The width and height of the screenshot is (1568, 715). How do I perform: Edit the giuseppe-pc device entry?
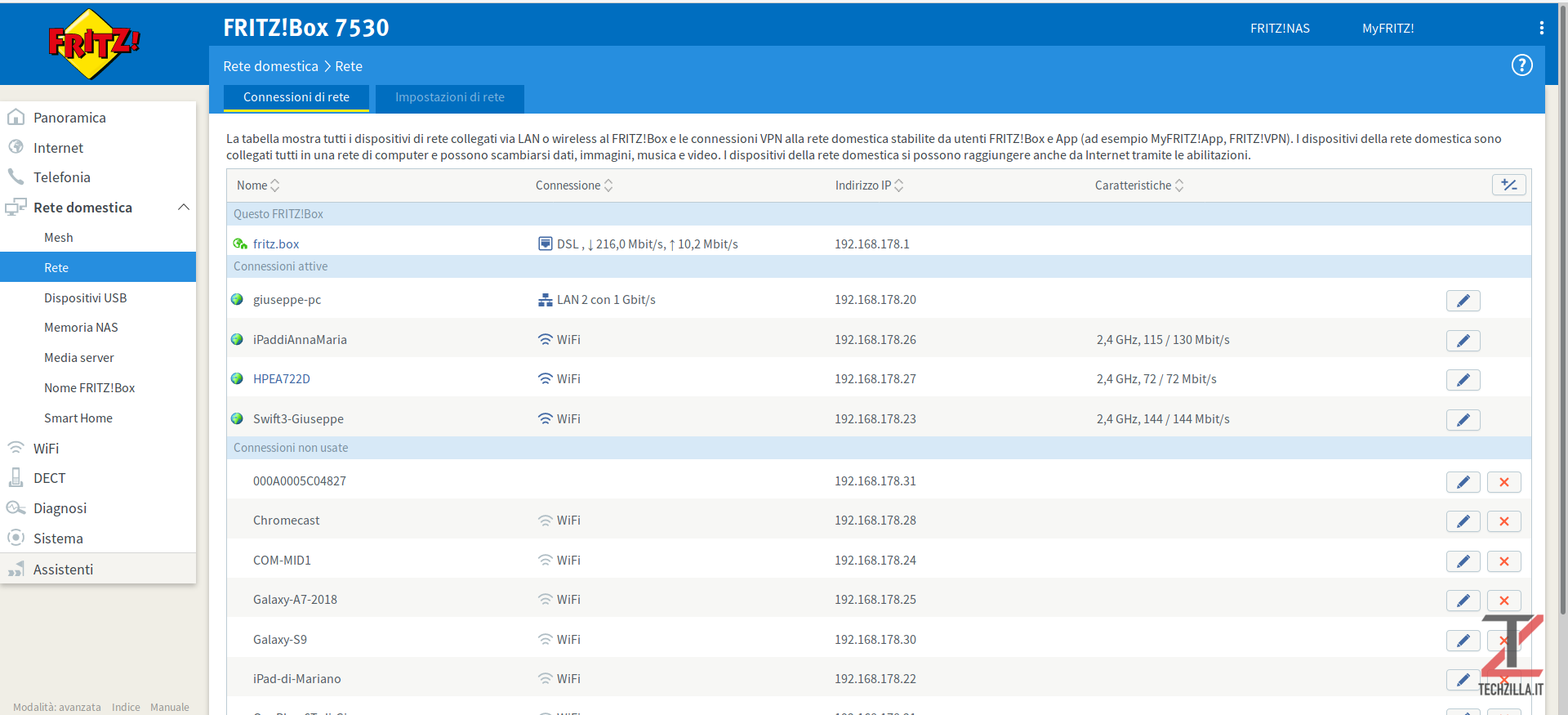pyautogui.click(x=1463, y=301)
